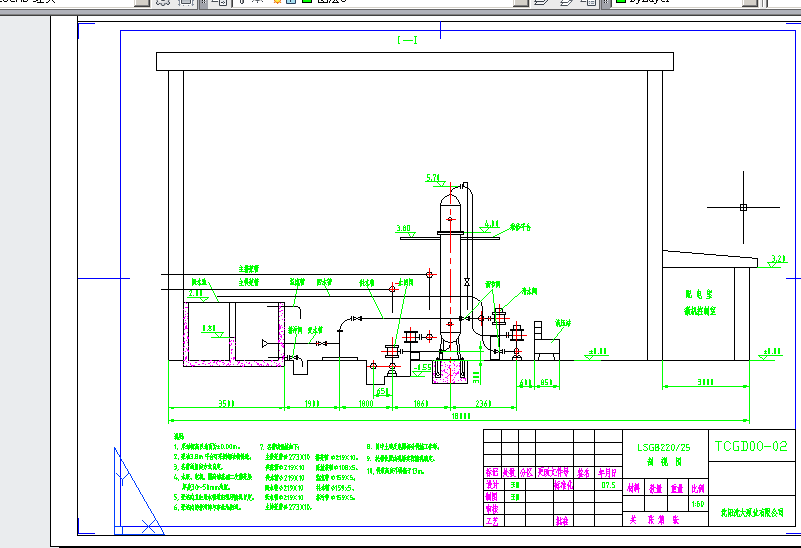Viewport: 801px width, 548px height.
Task: Select the LSGB220/25 title text
Action: click(x=664, y=448)
